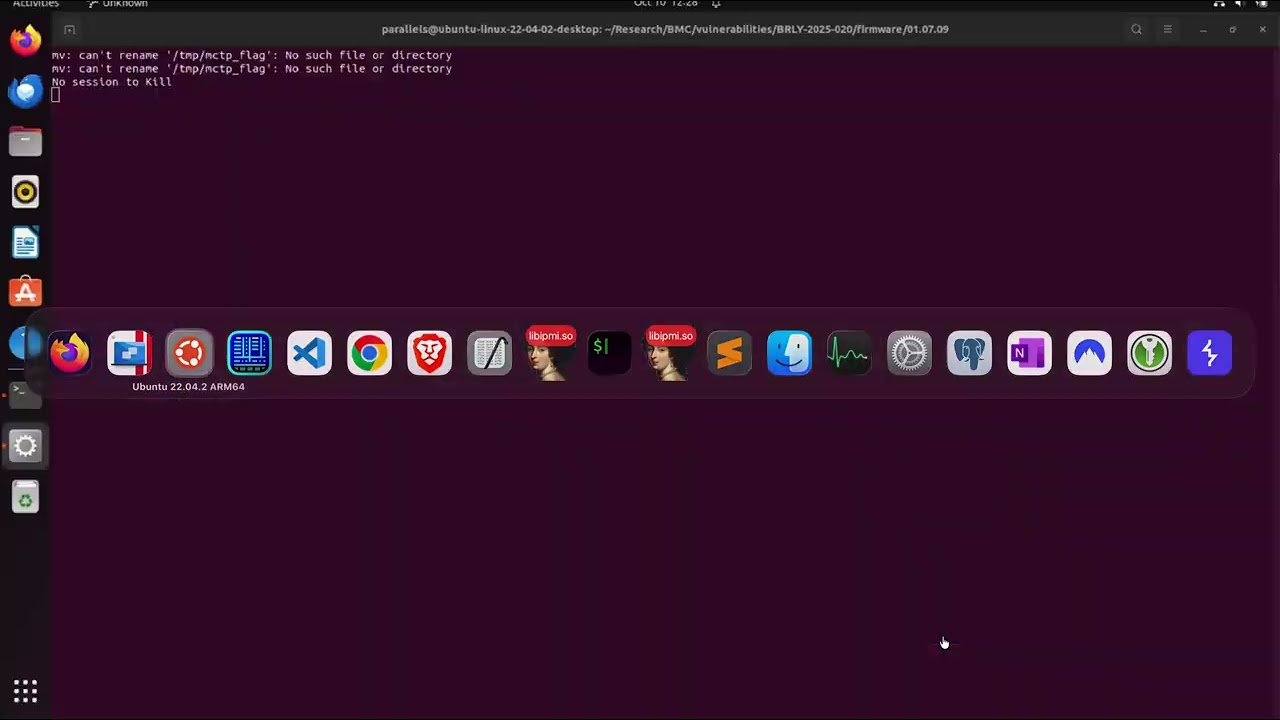1280x720 pixels.
Task: Open the Unknown app menu in top bar
Action: pos(117,4)
